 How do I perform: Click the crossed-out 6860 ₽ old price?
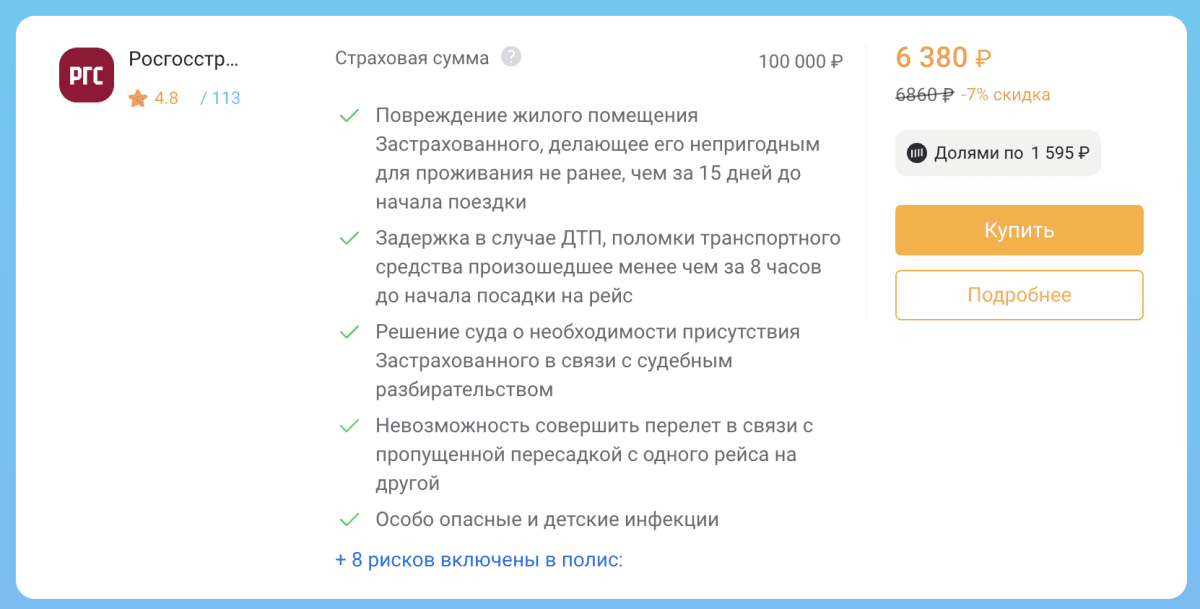pos(924,95)
